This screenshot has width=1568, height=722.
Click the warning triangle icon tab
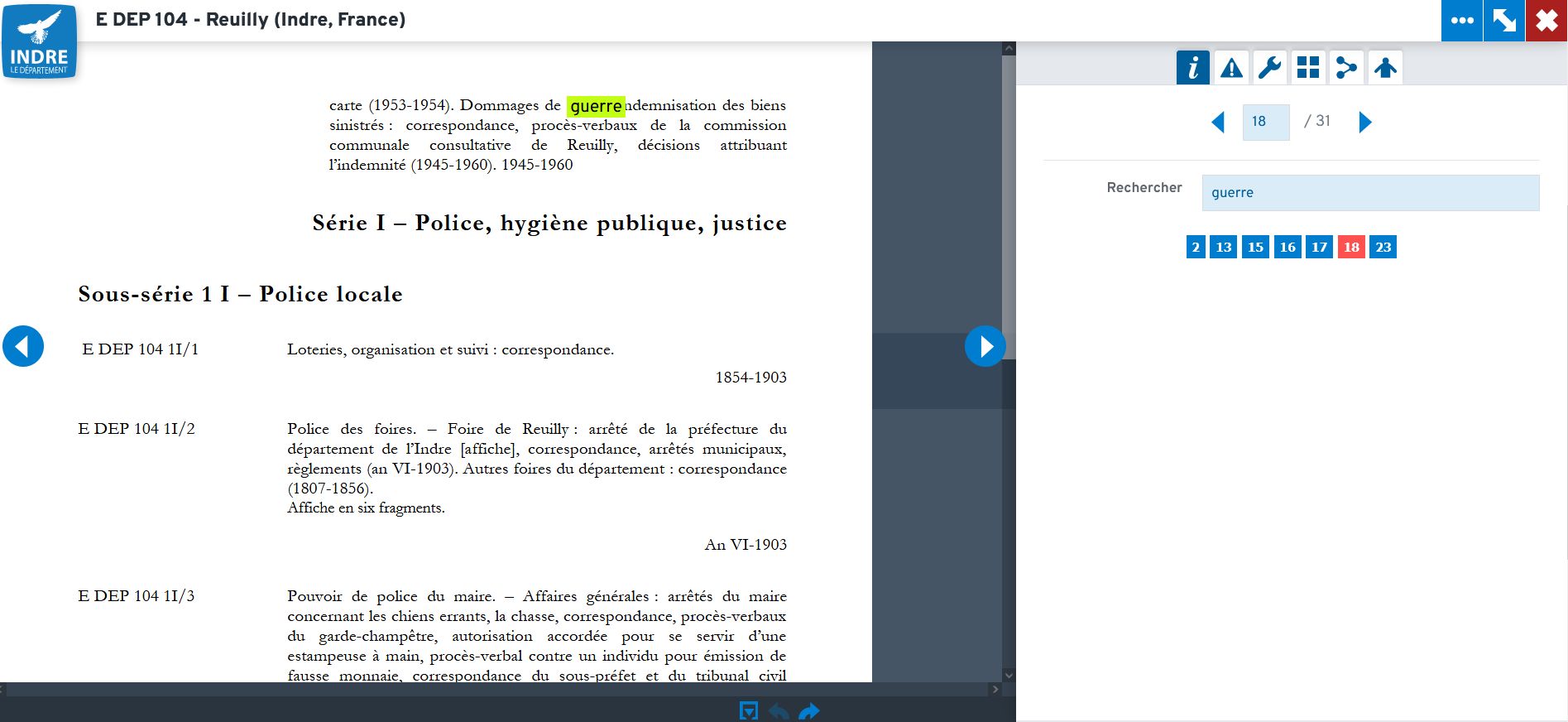coord(1231,68)
